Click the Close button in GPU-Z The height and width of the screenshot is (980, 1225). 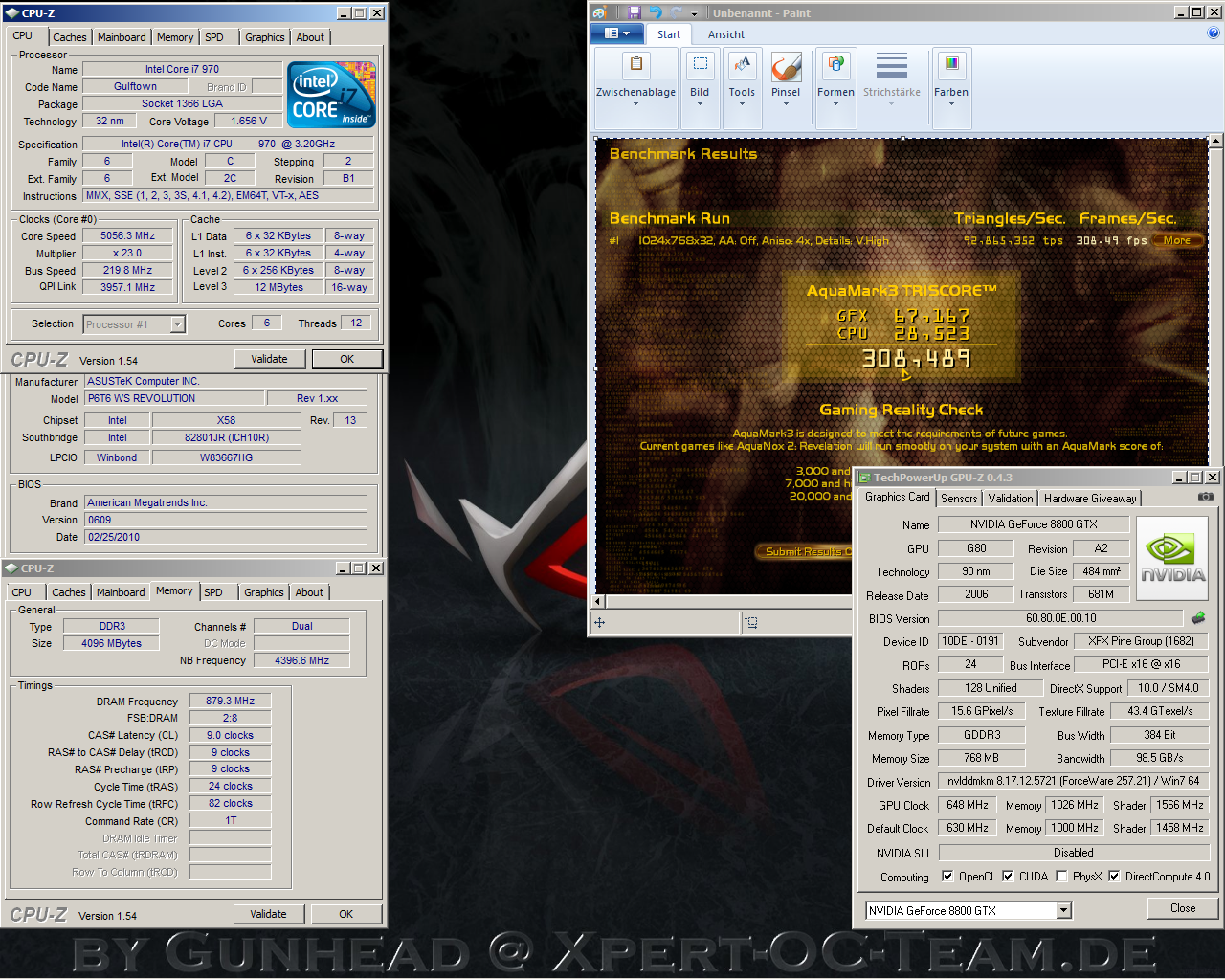pyautogui.click(x=1183, y=908)
